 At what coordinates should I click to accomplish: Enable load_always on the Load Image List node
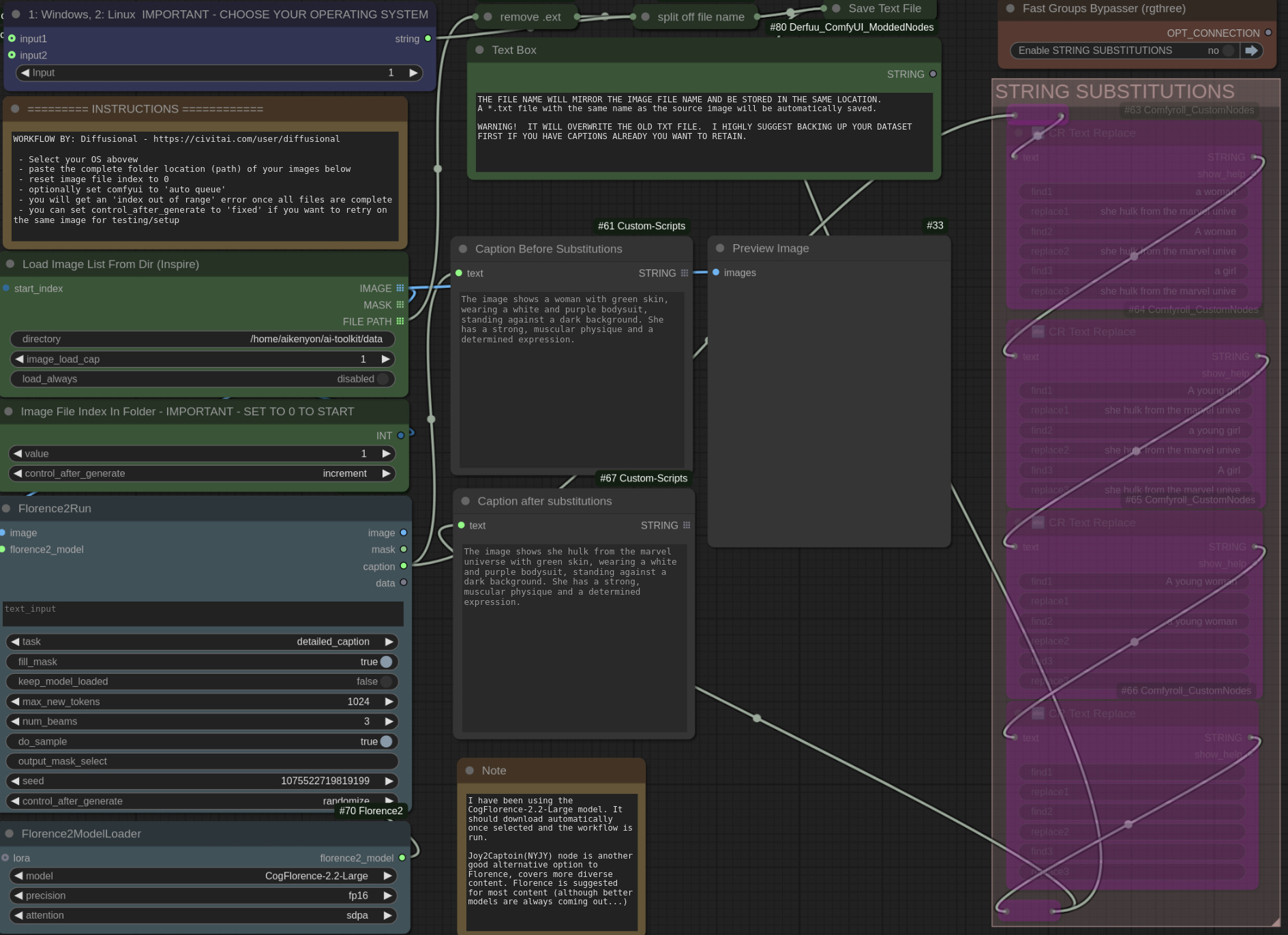(x=383, y=379)
